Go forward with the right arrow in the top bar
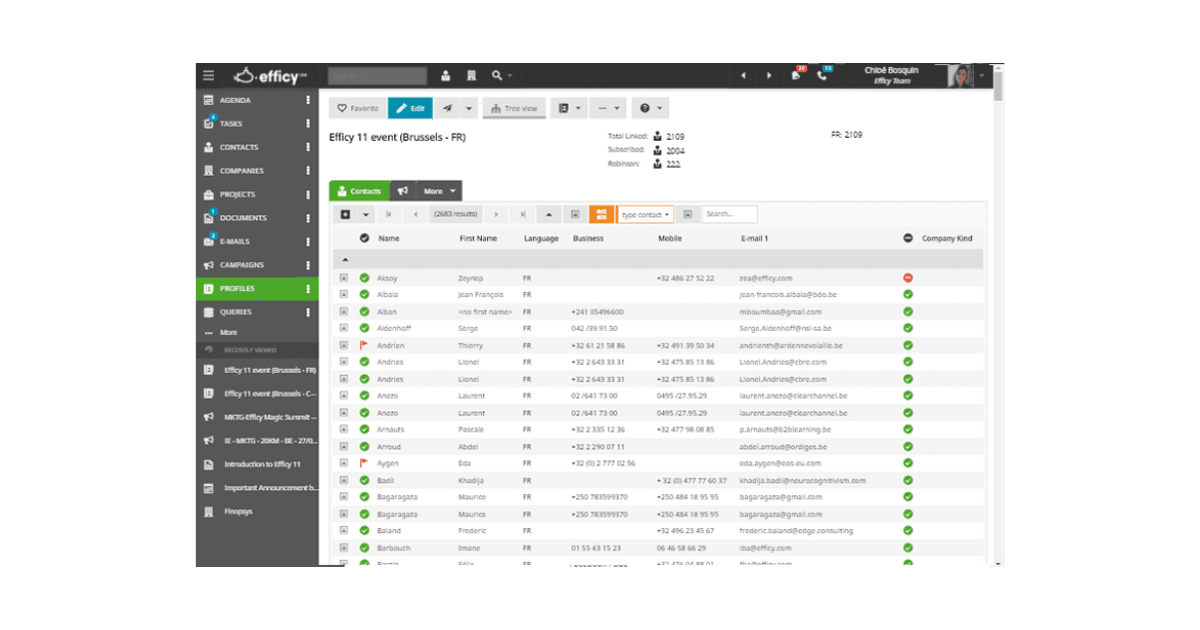Image resolution: width=1200 pixels, height=630 pixels. click(769, 76)
